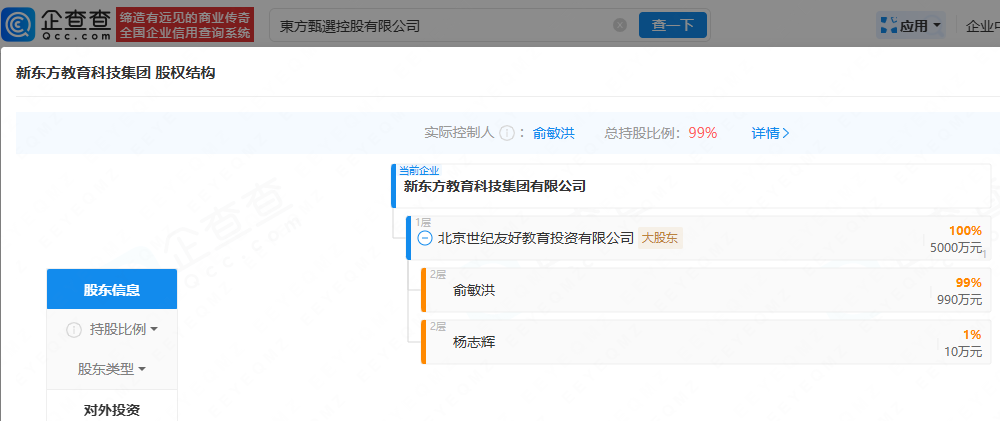Screen dimensions: 1000x421
Task: Select shareholder 杨志辉 in the tree
Action: click(474, 343)
